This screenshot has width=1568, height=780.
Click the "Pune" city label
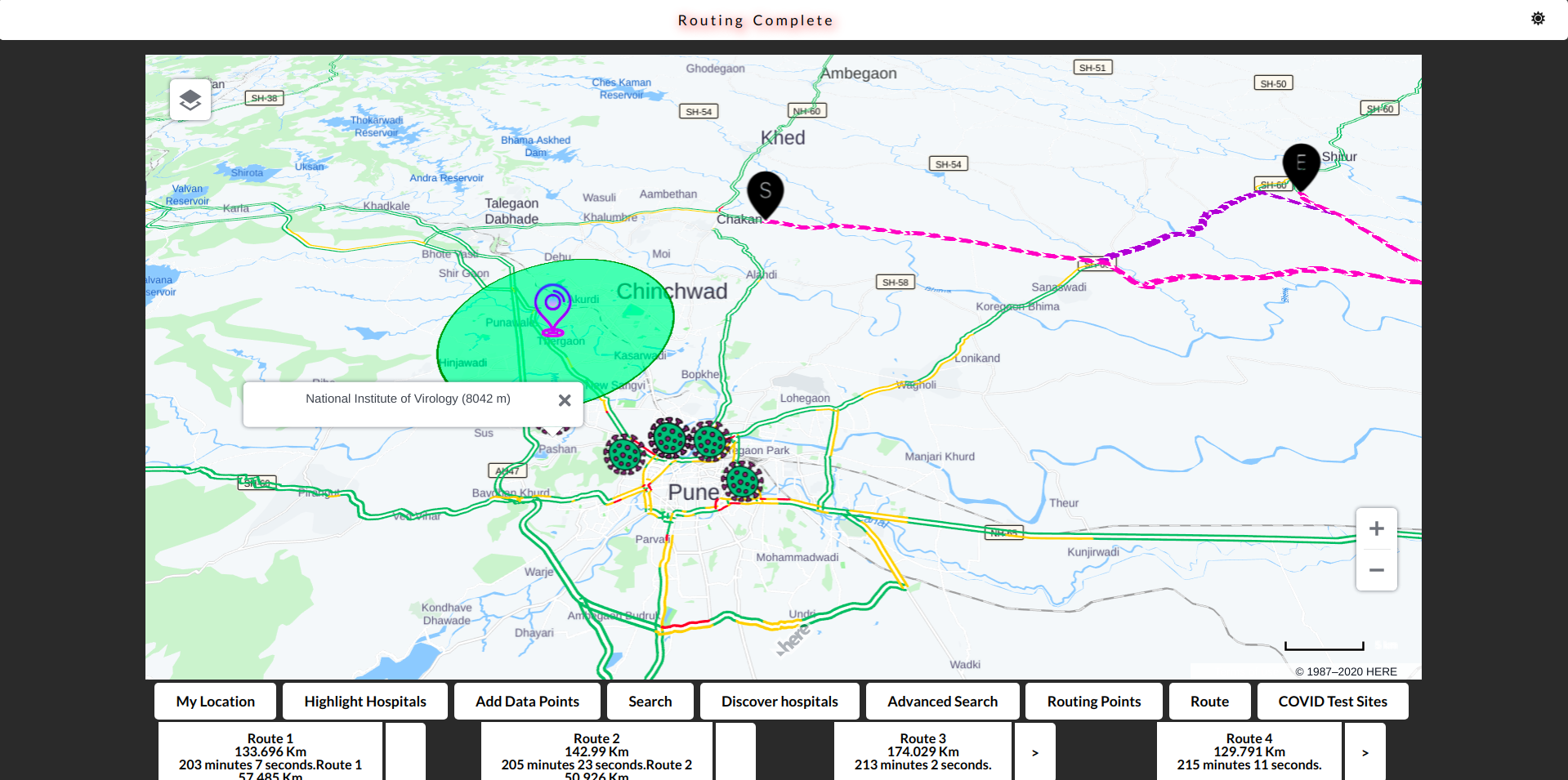pyautogui.click(x=694, y=493)
